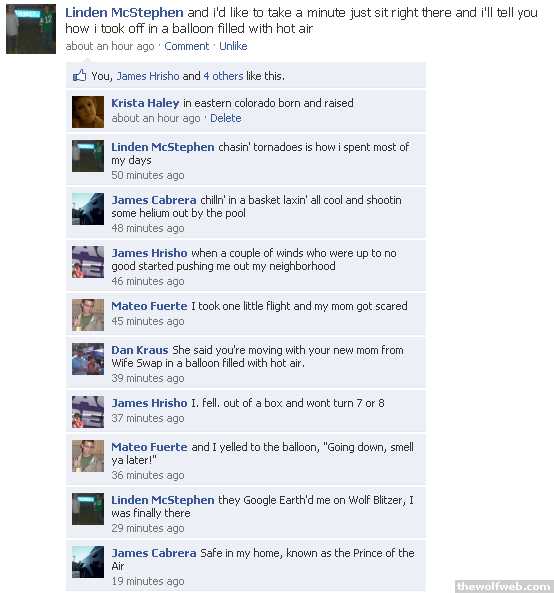Click Dan Kraus's profile thumbnail
Viewport: 554px width, 593px height.
[88, 359]
